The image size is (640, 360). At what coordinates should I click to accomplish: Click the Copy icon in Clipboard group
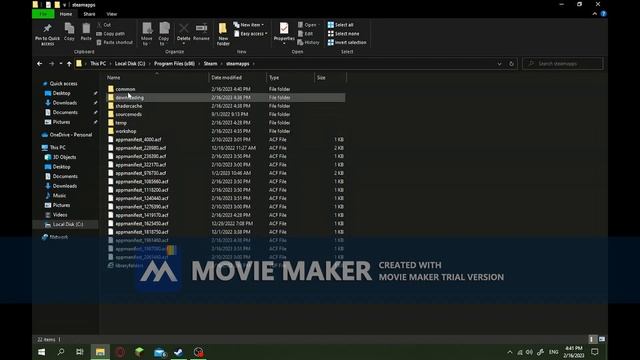[x=69, y=32]
